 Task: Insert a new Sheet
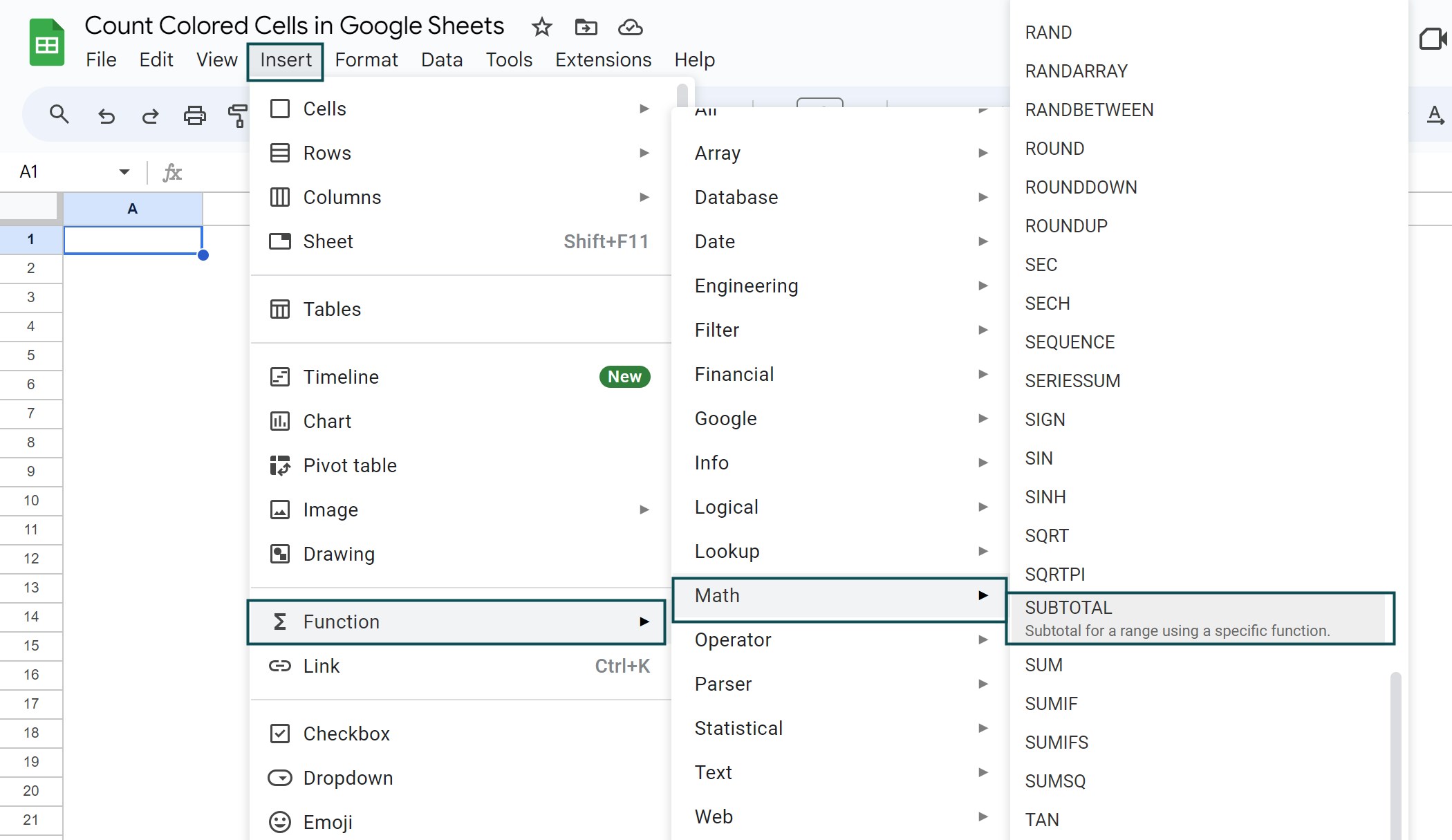(x=460, y=241)
